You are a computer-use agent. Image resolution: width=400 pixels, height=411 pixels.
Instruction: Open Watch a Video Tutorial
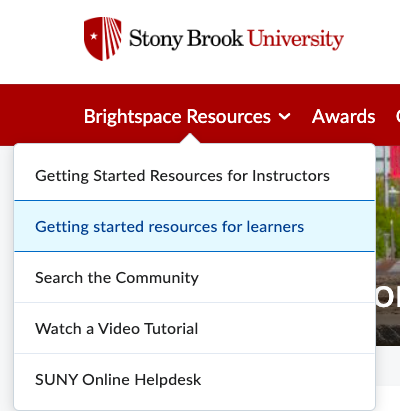coord(195,328)
